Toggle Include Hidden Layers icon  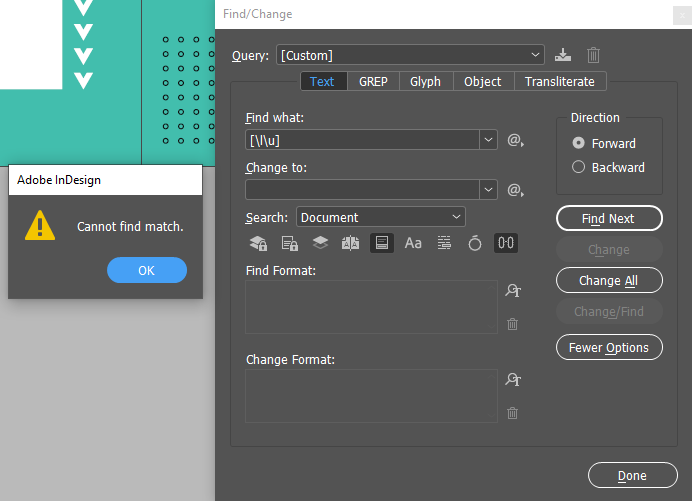coord(319,243)
